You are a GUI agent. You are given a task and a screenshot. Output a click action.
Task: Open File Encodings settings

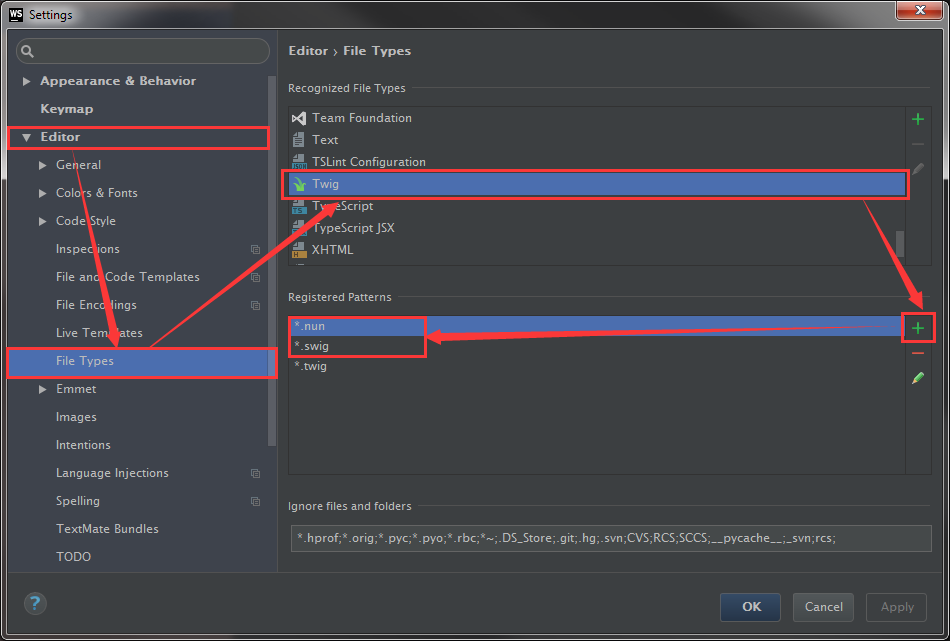point(96,305)
